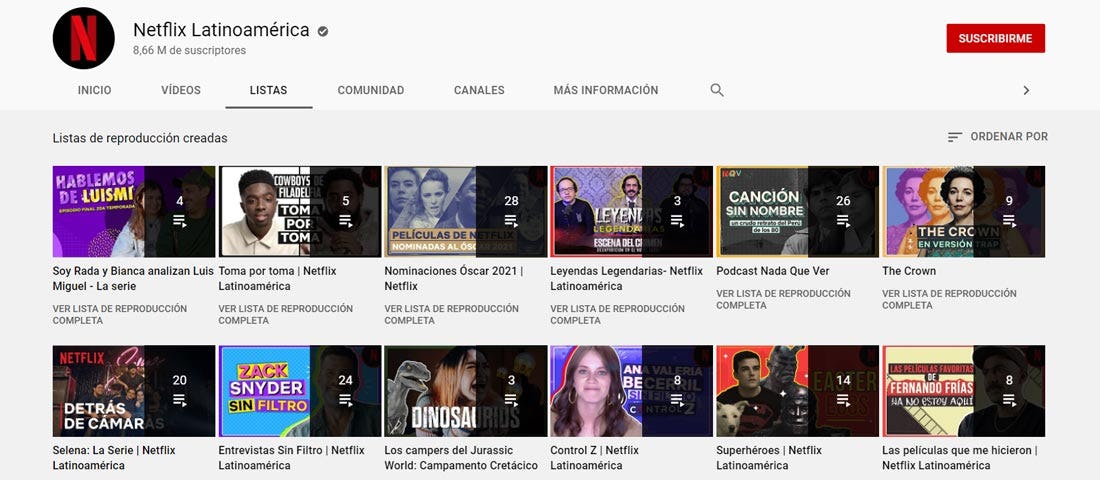The height and width of the screenshot is (480, 1100).
Task: Open the Ordenar por sort dropdown
Action: click(997, 136)
